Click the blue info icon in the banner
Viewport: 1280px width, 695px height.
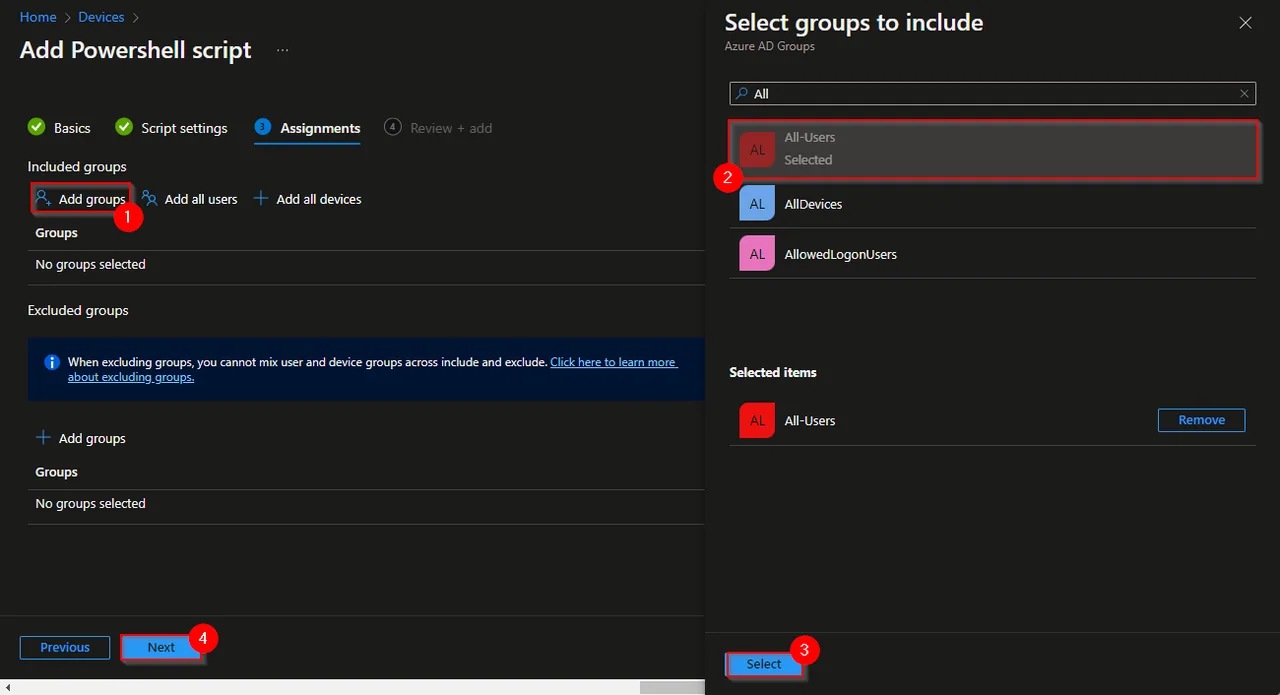52,362
